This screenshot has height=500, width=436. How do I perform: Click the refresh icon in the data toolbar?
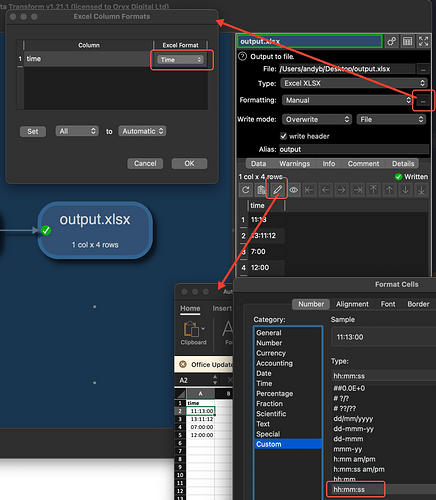246,190
